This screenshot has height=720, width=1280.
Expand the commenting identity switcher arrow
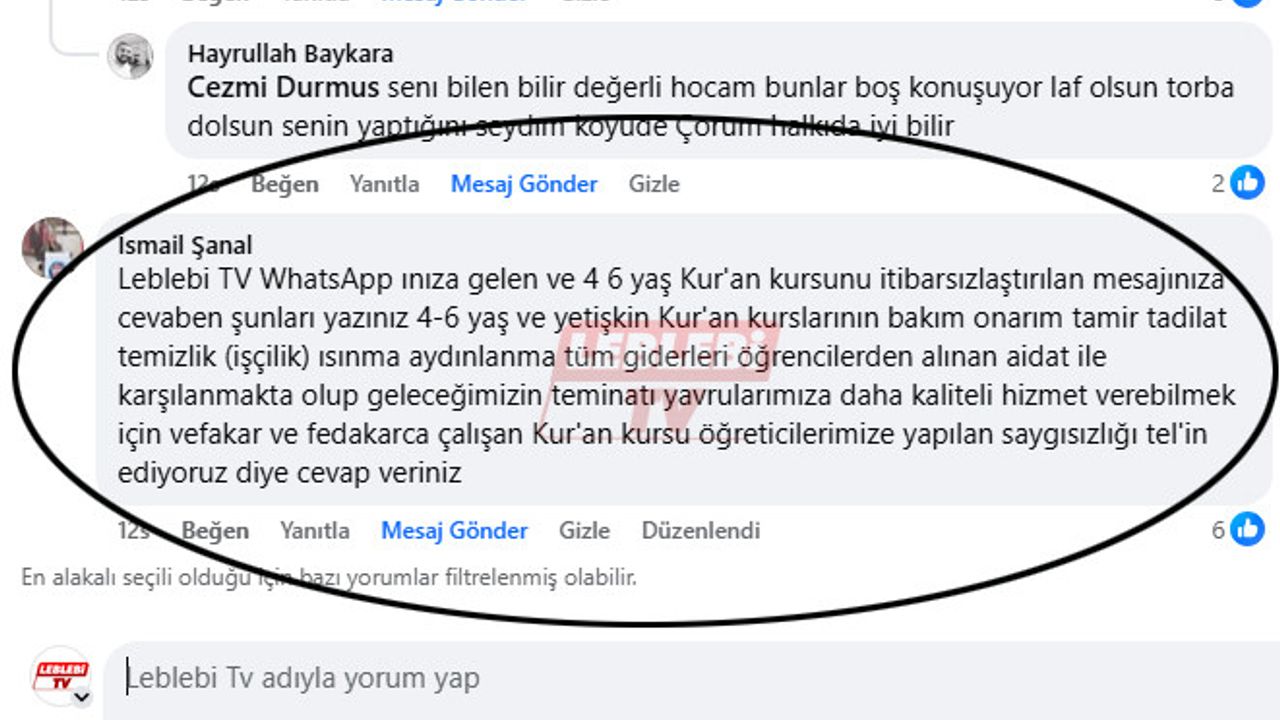[x=82, y=697]
